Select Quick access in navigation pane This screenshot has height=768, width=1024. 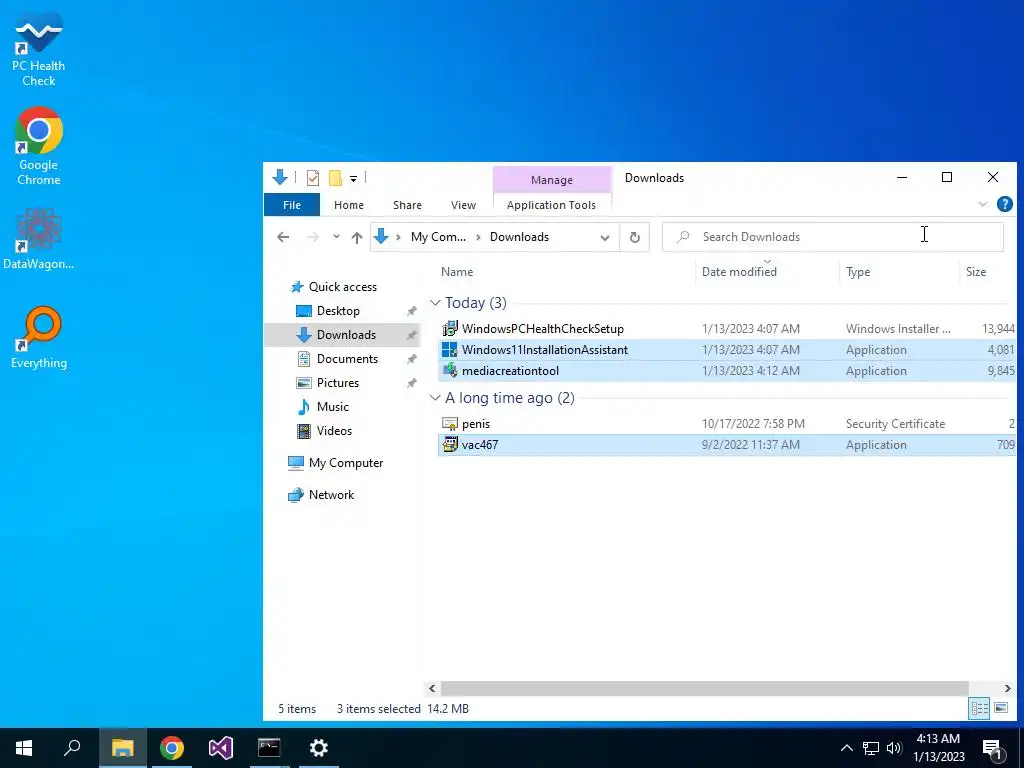pyautogui.click(x=342, y=287)
